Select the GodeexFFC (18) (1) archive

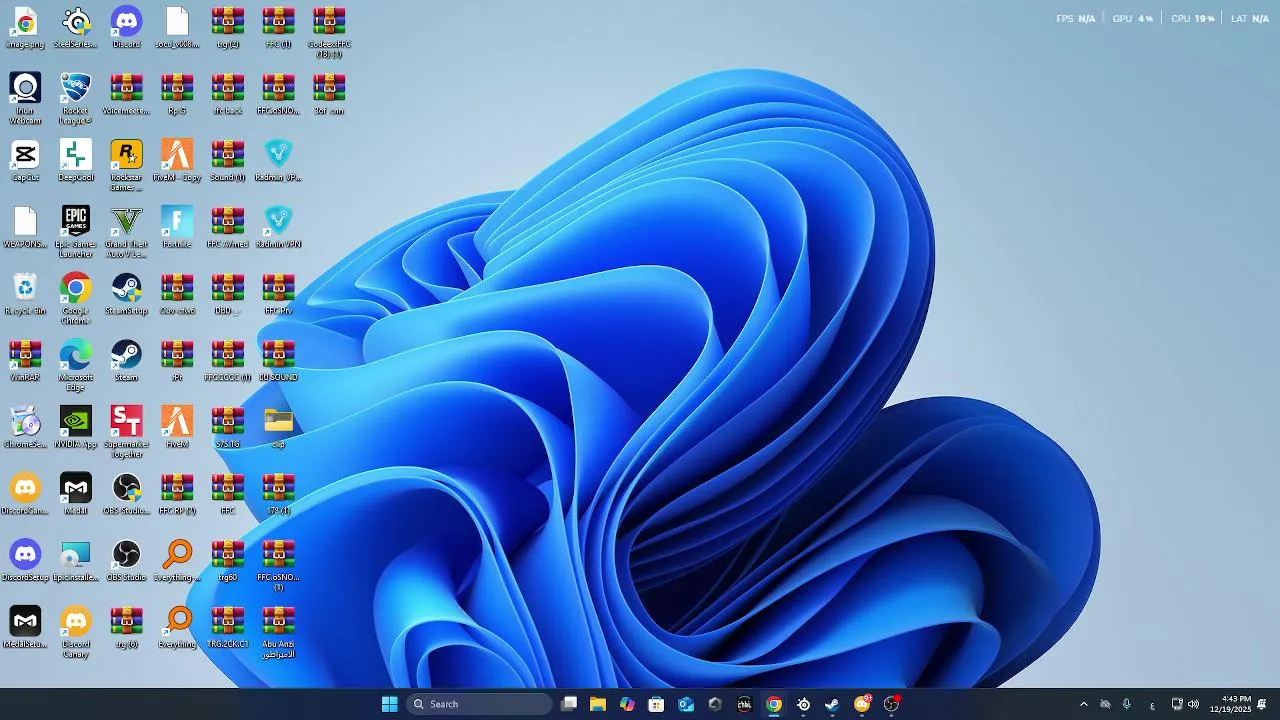[x=329, y=32]
